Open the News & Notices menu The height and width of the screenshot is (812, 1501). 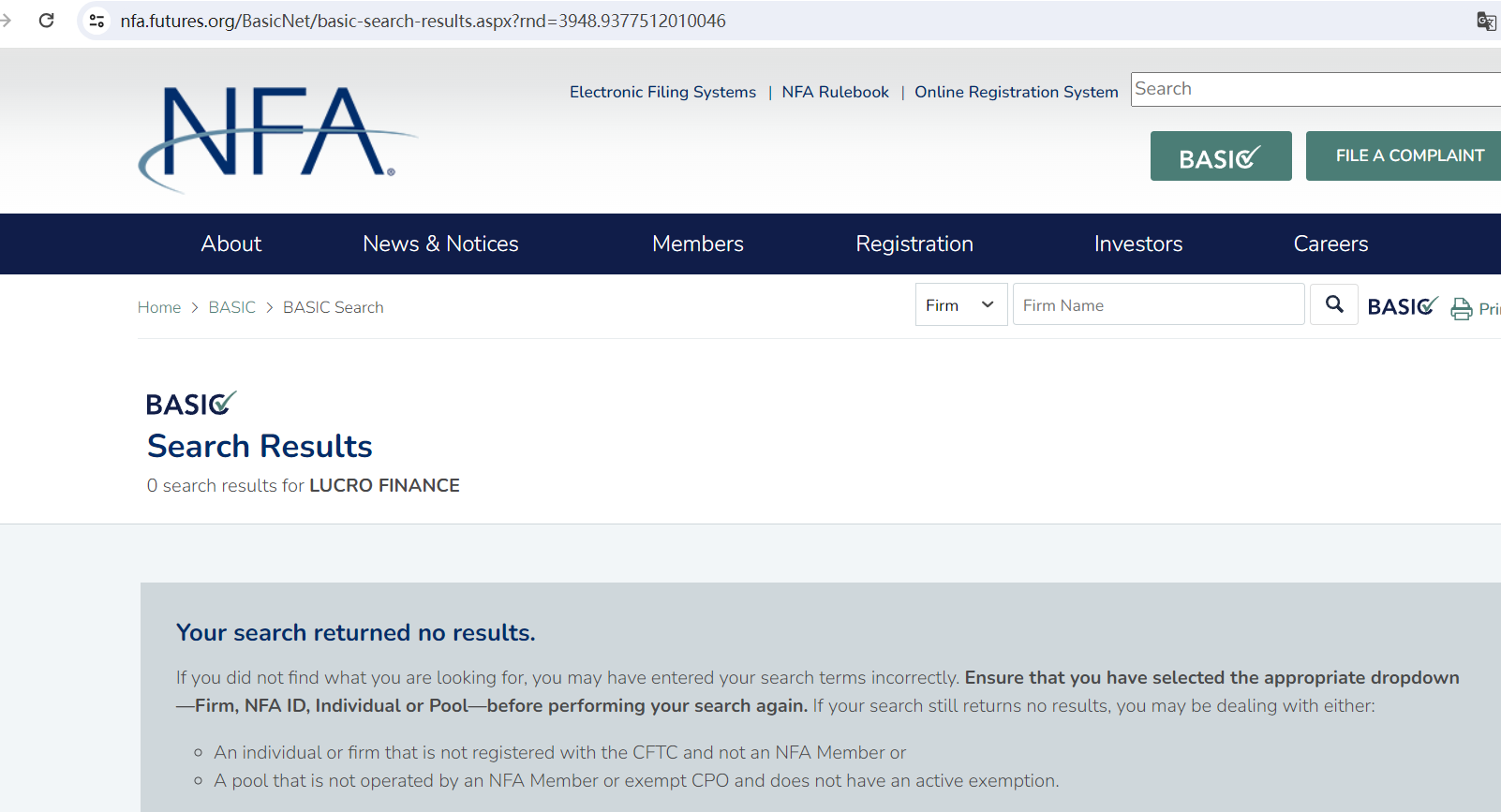(440, 244)
